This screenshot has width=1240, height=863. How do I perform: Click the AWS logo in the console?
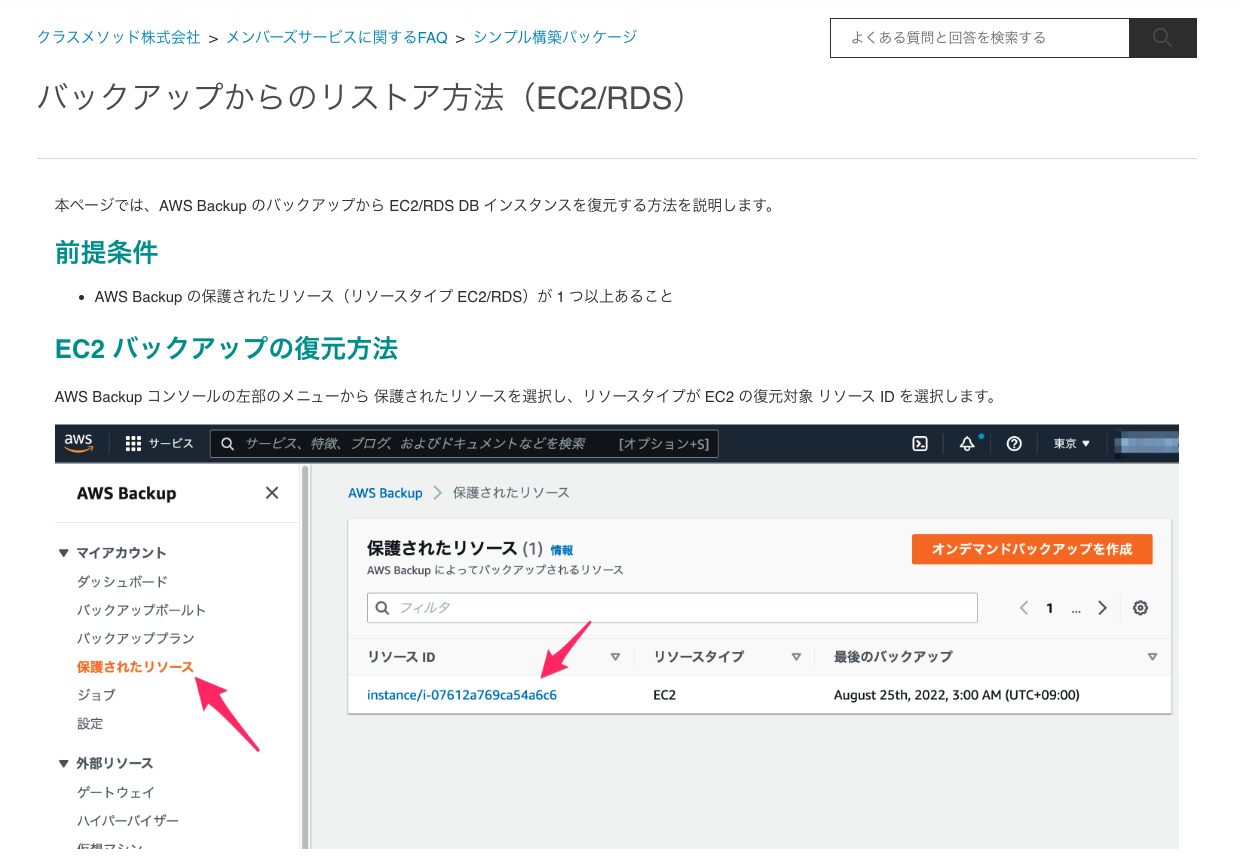(x=78, y=443)
